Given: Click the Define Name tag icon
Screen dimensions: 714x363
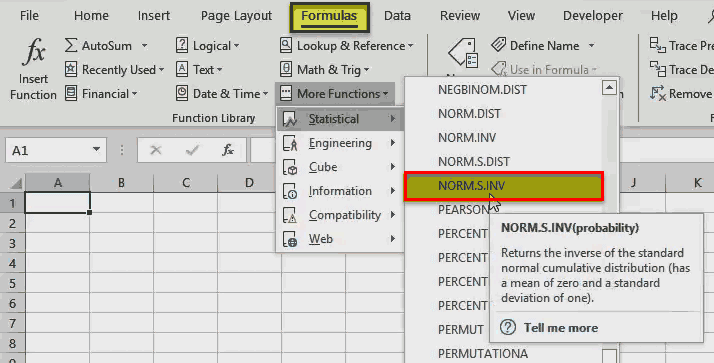Looking at the screenshot, I should tap(499, 45).
